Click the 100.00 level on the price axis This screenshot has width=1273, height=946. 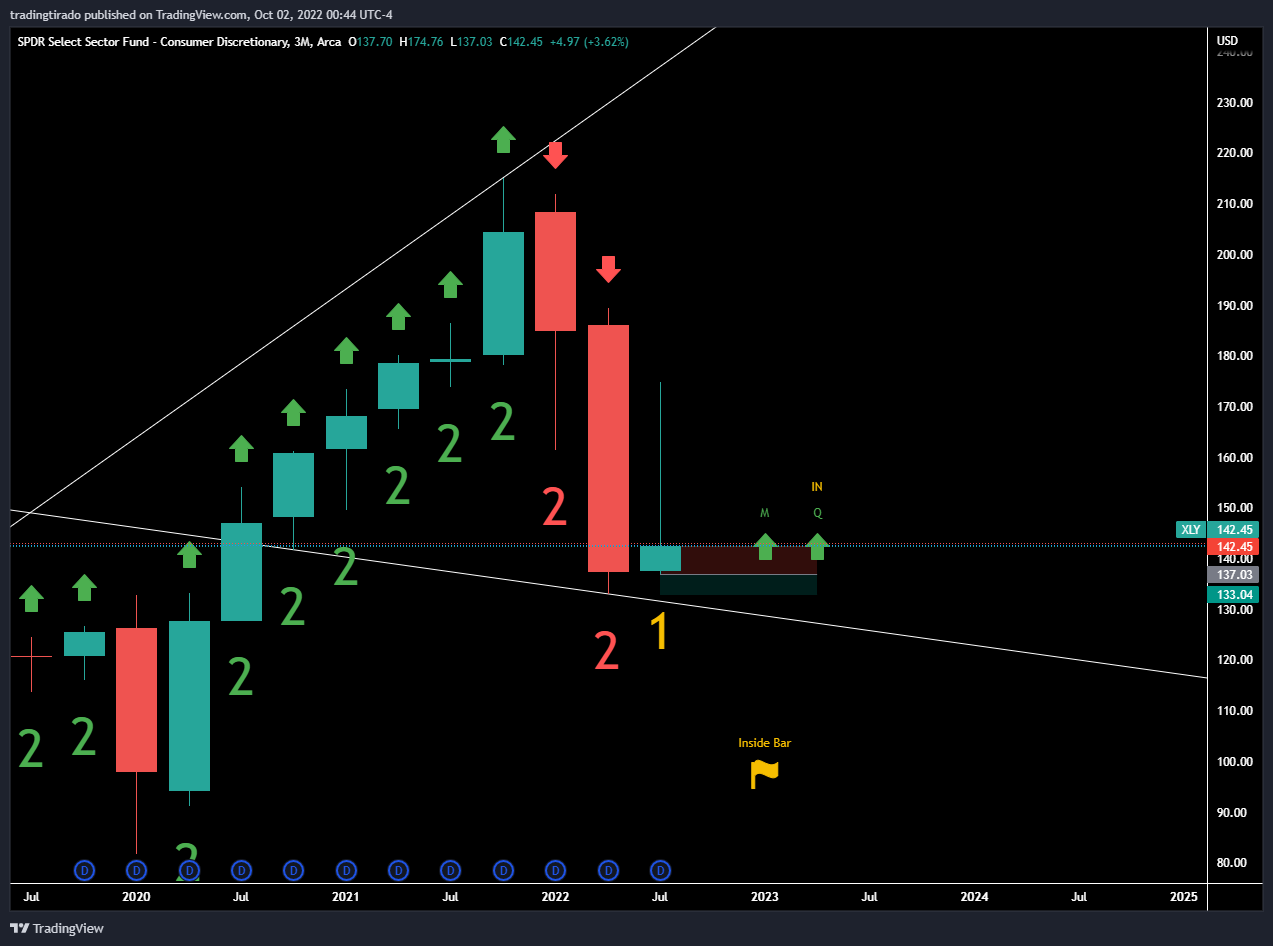(x=1234, y=761)
